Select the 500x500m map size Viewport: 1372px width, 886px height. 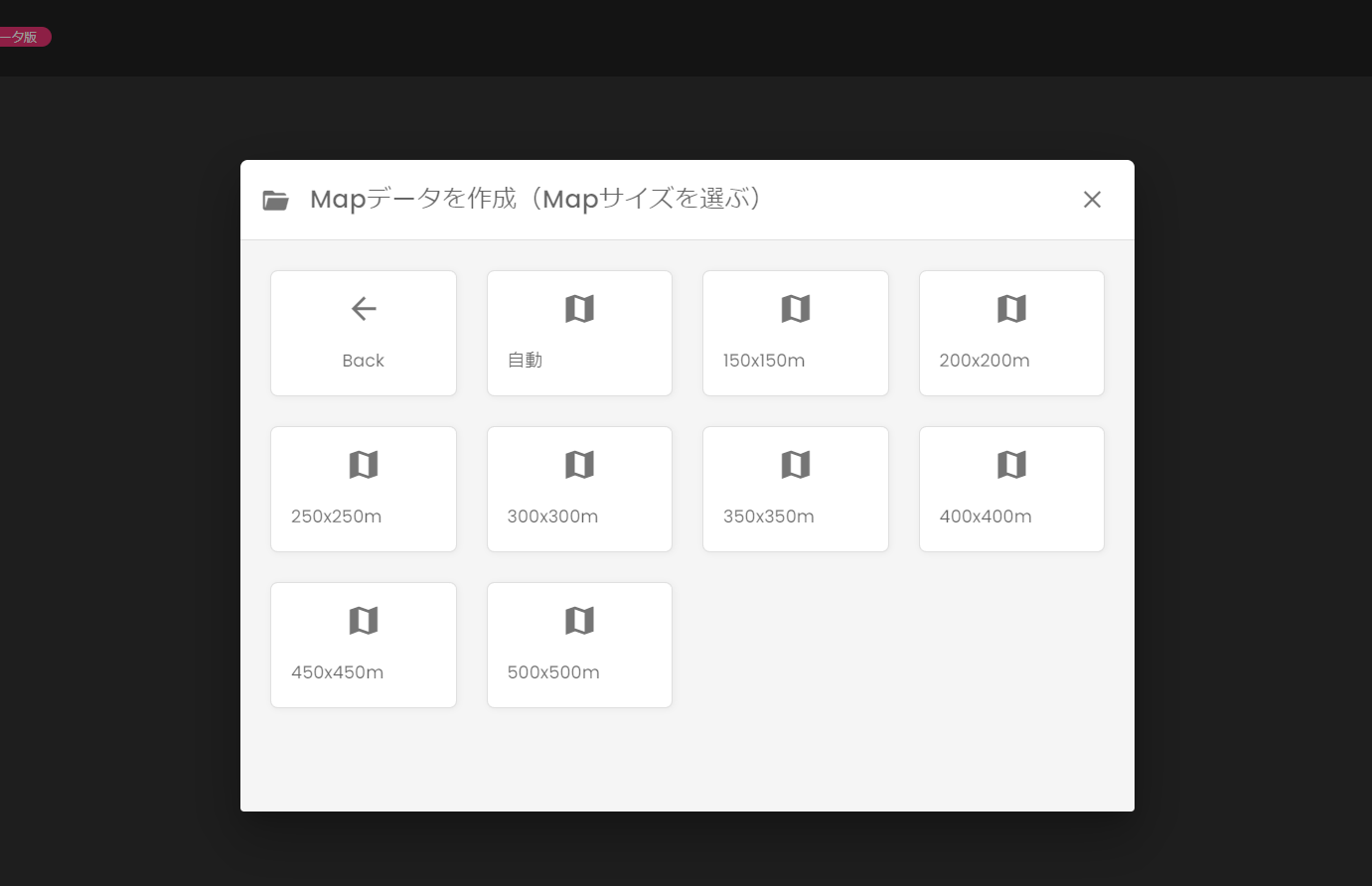(579, 645)
